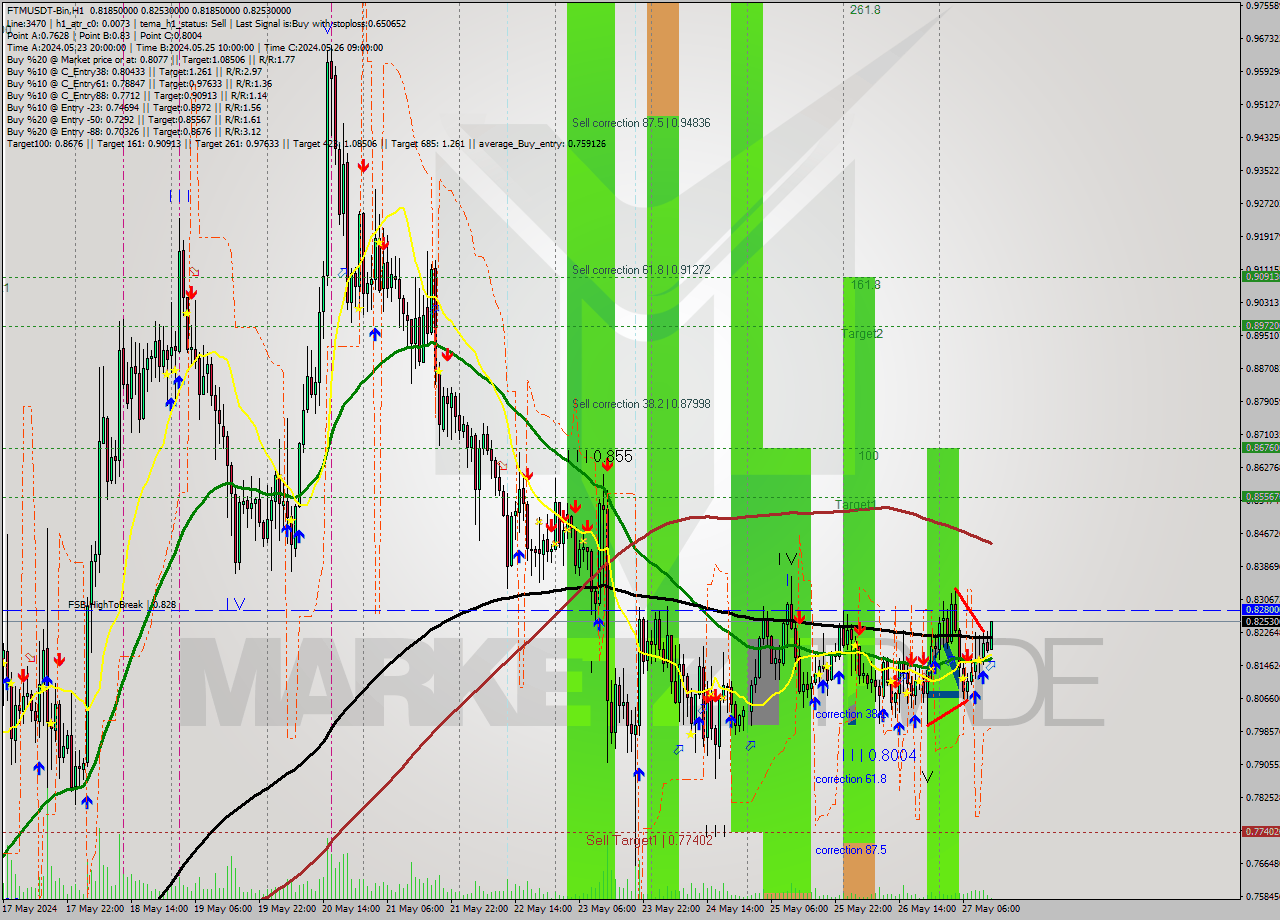
Task: Click the 'Target100: 0.8676' targets line
Action: 306,143
